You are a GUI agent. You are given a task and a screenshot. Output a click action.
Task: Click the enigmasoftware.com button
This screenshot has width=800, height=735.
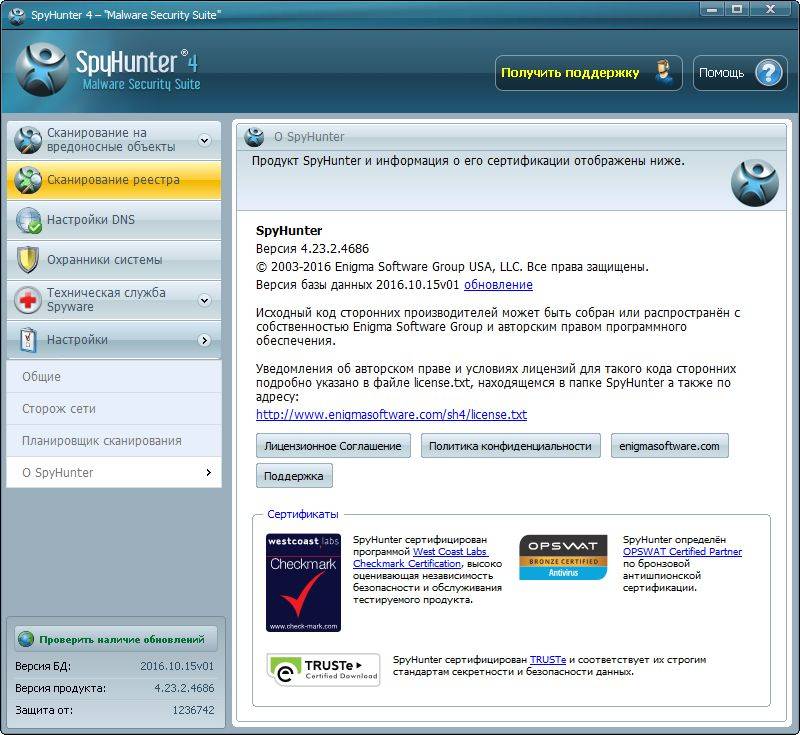coord(669,446)
